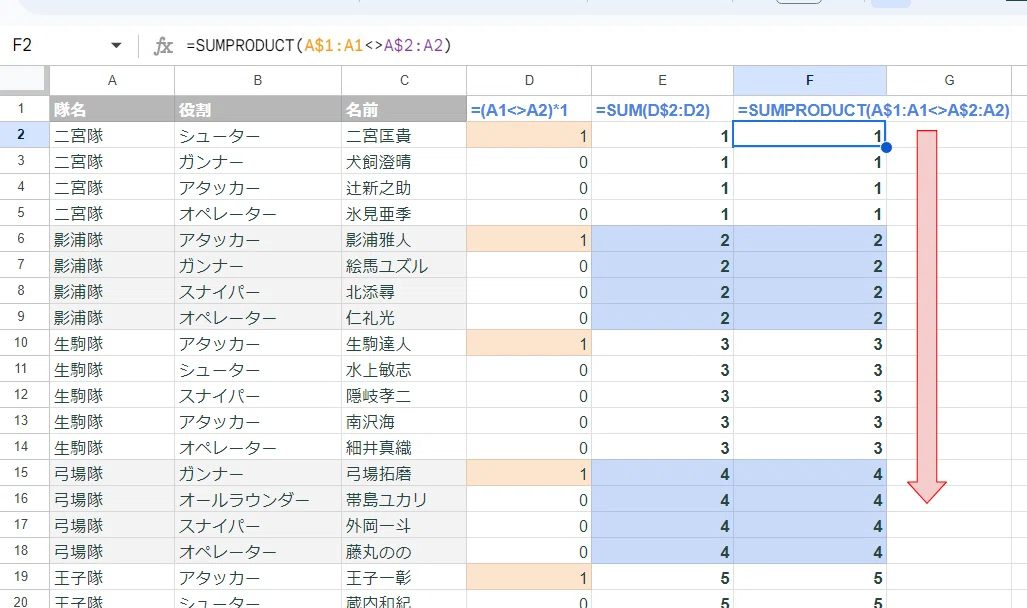Click 二宮隊 in row 2
1027x608 pixels.
[112, 136]
